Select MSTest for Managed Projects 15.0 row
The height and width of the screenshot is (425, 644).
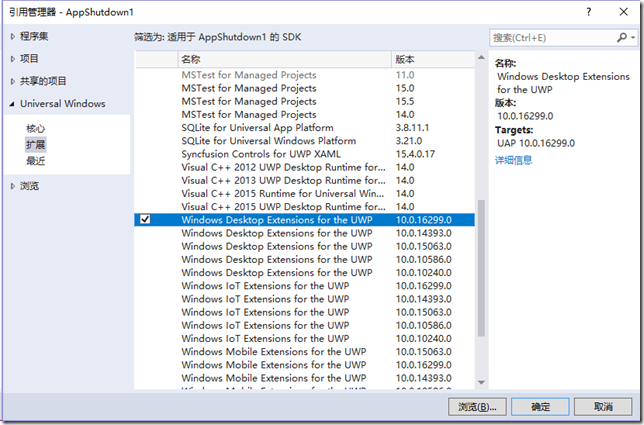tap(305, 88)
